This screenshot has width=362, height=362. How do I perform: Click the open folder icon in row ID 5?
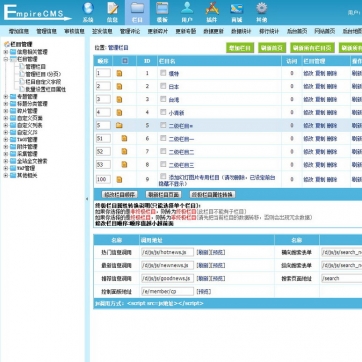click(x=119, y=125)
